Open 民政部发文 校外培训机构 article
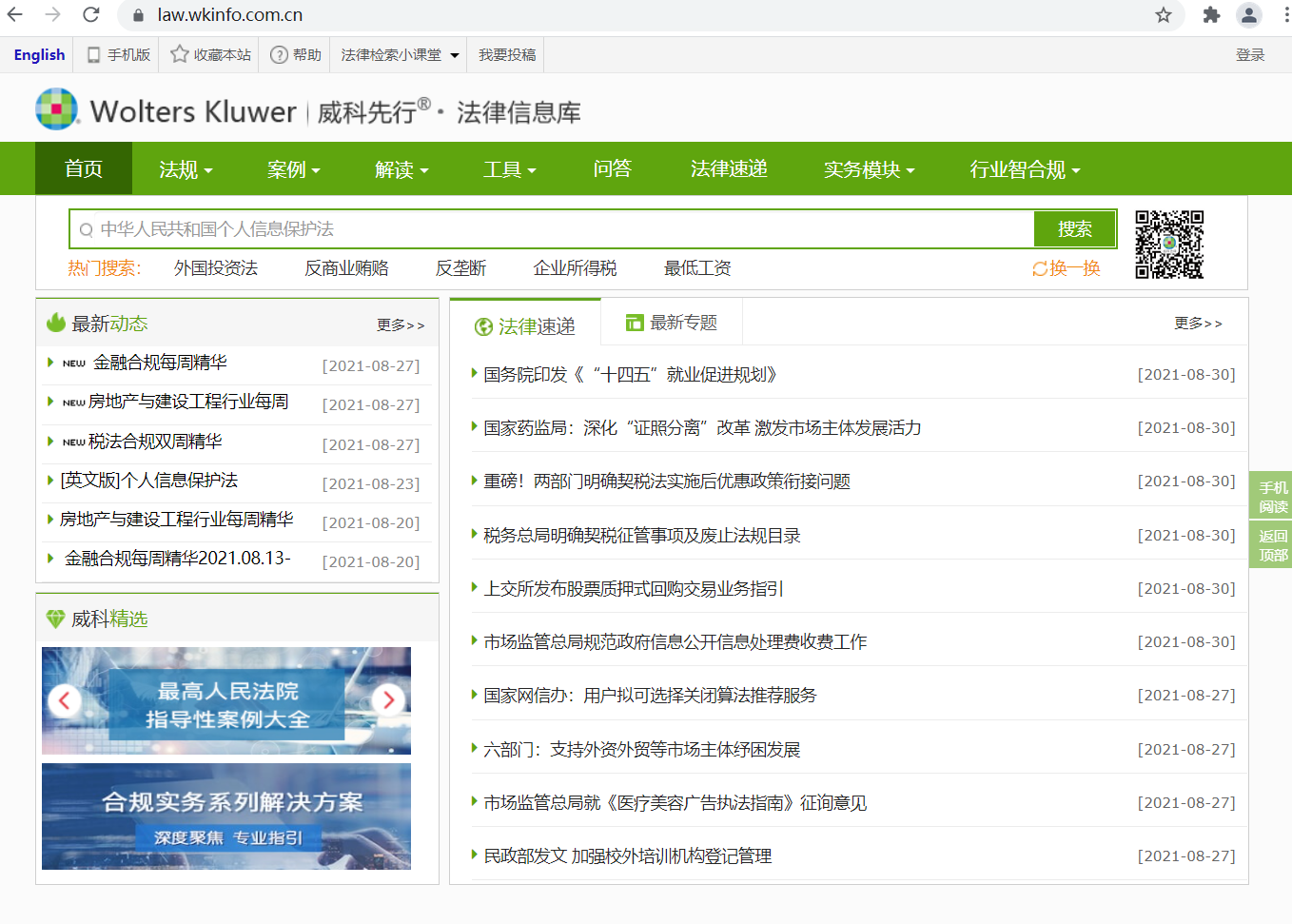The width and height of the screenshot is (1292, 924). tap(628, 856)
